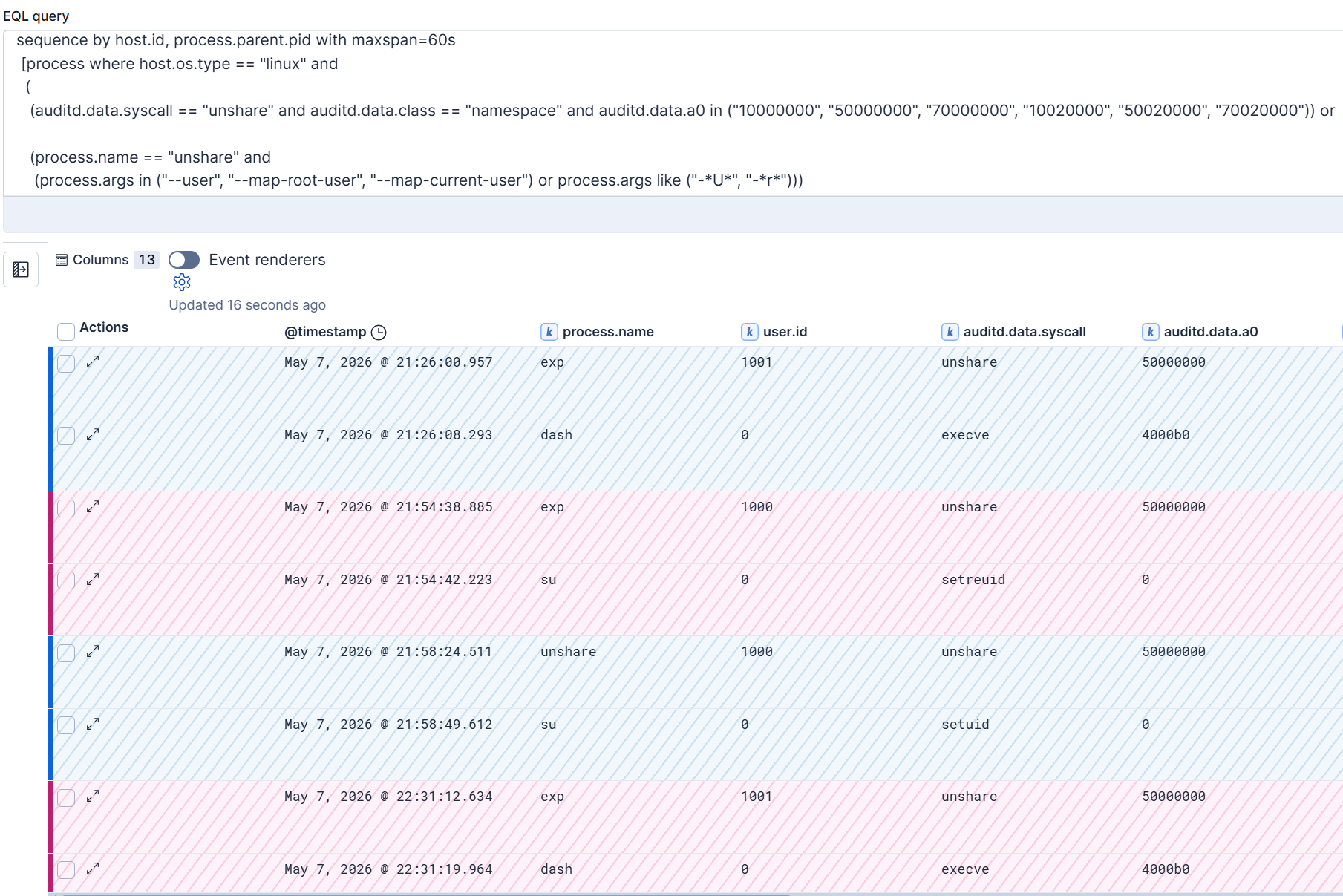Open the event renderers gear settings
This screenshot has height=896, width=1343.
182,282
